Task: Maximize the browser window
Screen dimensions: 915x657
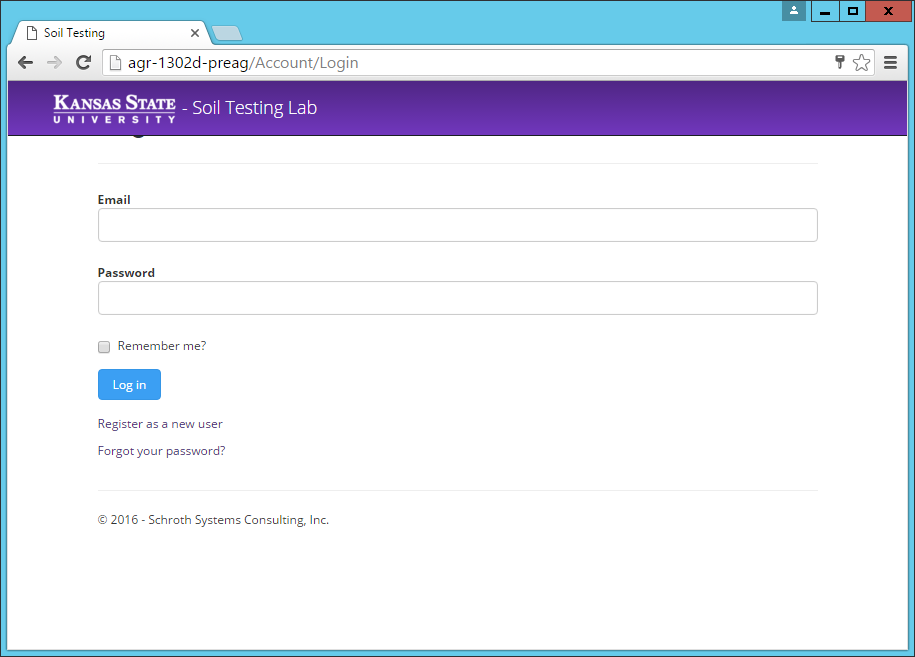Action: 853,11
